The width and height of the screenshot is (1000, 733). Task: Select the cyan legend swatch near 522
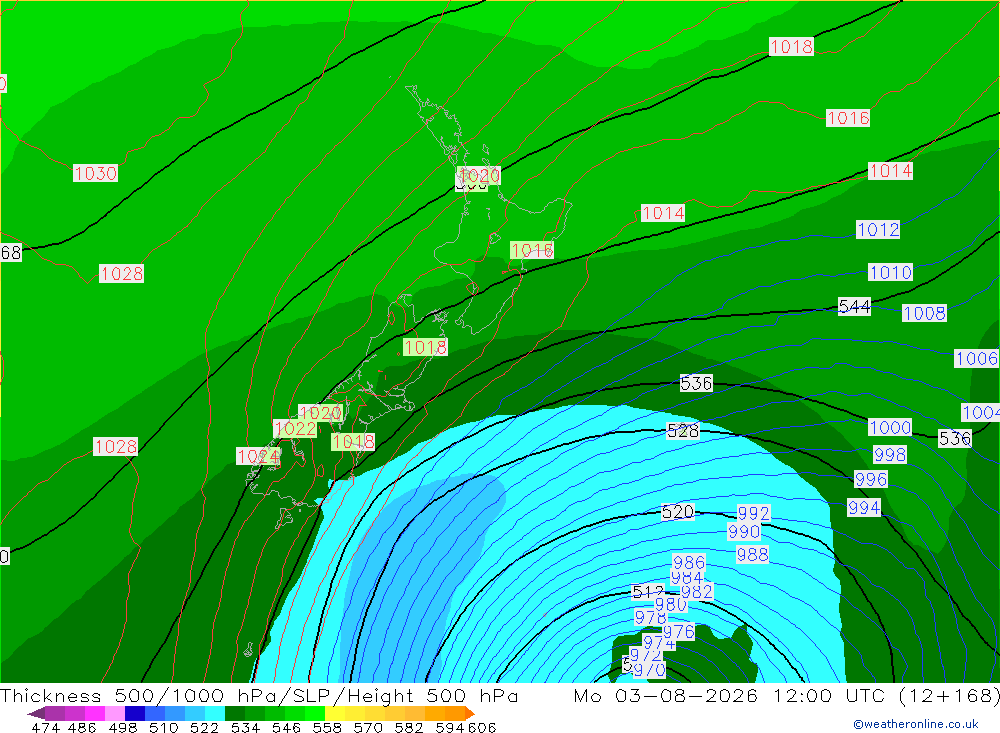[215, 713]
